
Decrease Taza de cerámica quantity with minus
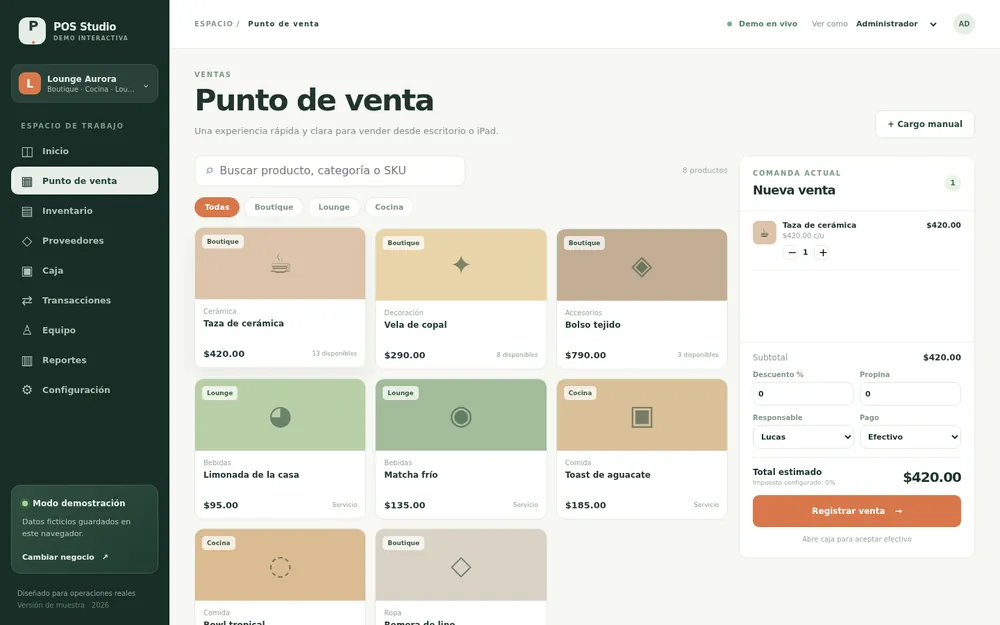click(x=791, y=253)
